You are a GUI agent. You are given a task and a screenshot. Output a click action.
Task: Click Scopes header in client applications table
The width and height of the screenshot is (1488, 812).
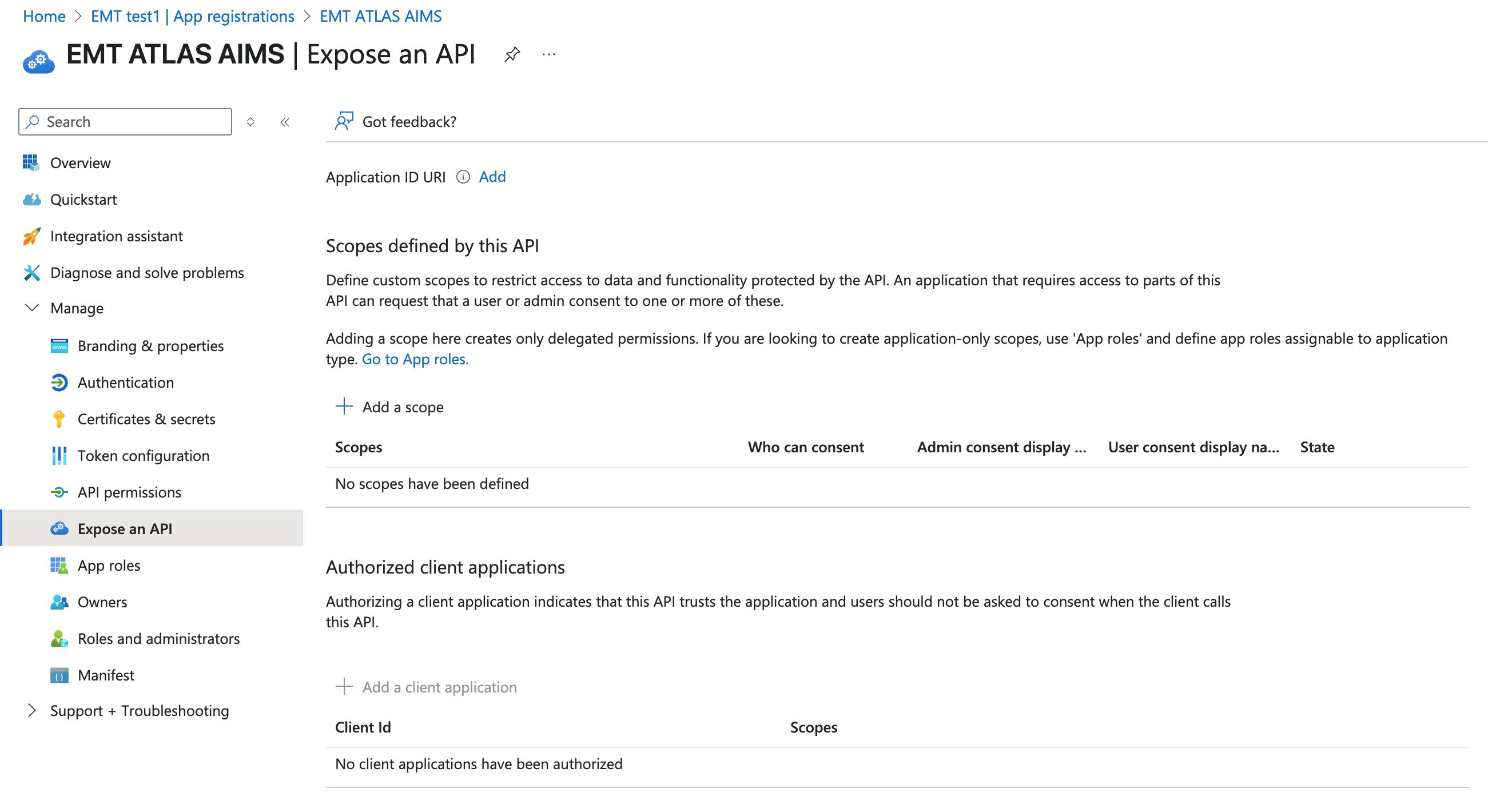click(x=813, y=727)
